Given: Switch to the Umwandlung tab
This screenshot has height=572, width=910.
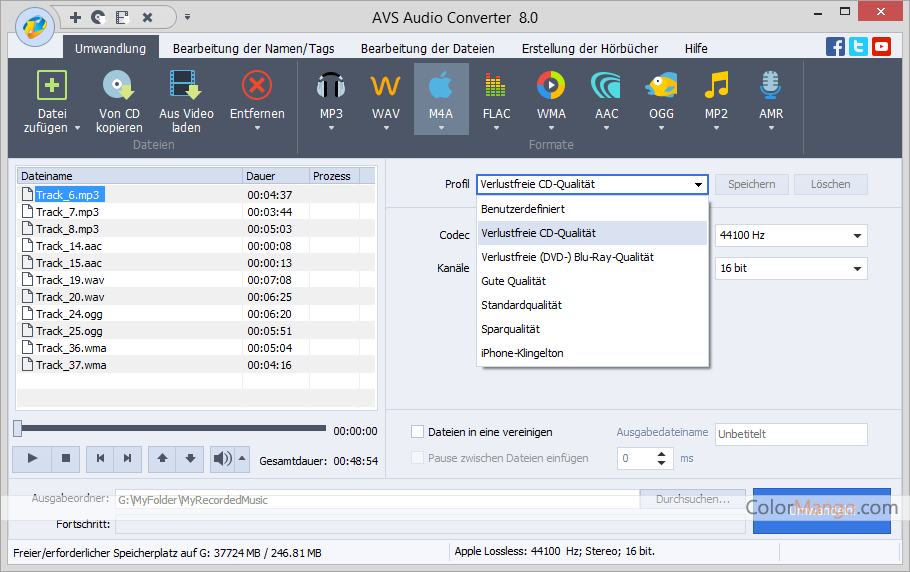Looking at the screenshot, I should 110,48.
